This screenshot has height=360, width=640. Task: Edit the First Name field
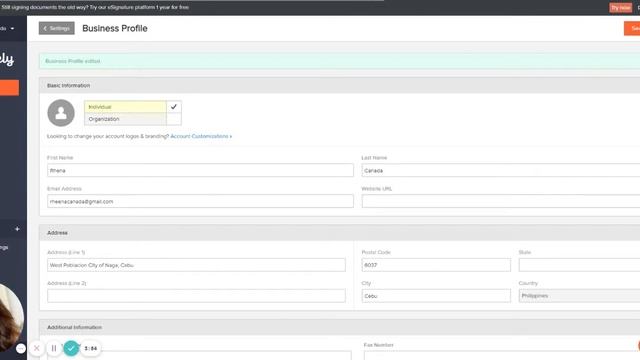200,170
